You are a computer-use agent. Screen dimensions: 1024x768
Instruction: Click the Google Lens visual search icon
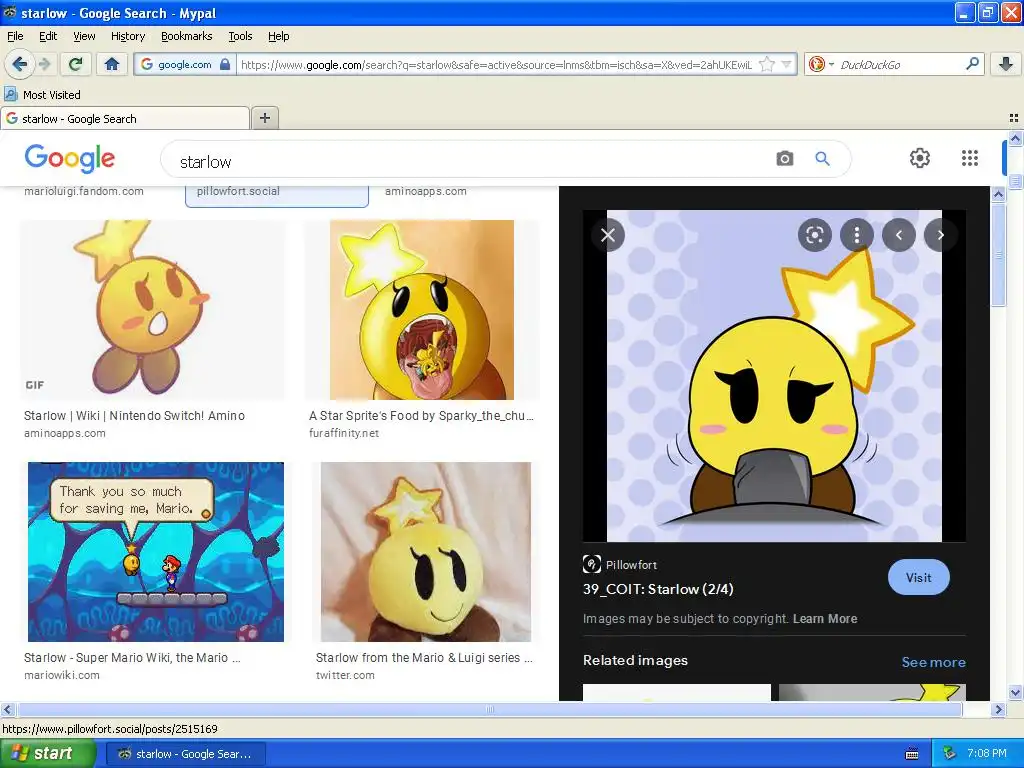point(814,235)
